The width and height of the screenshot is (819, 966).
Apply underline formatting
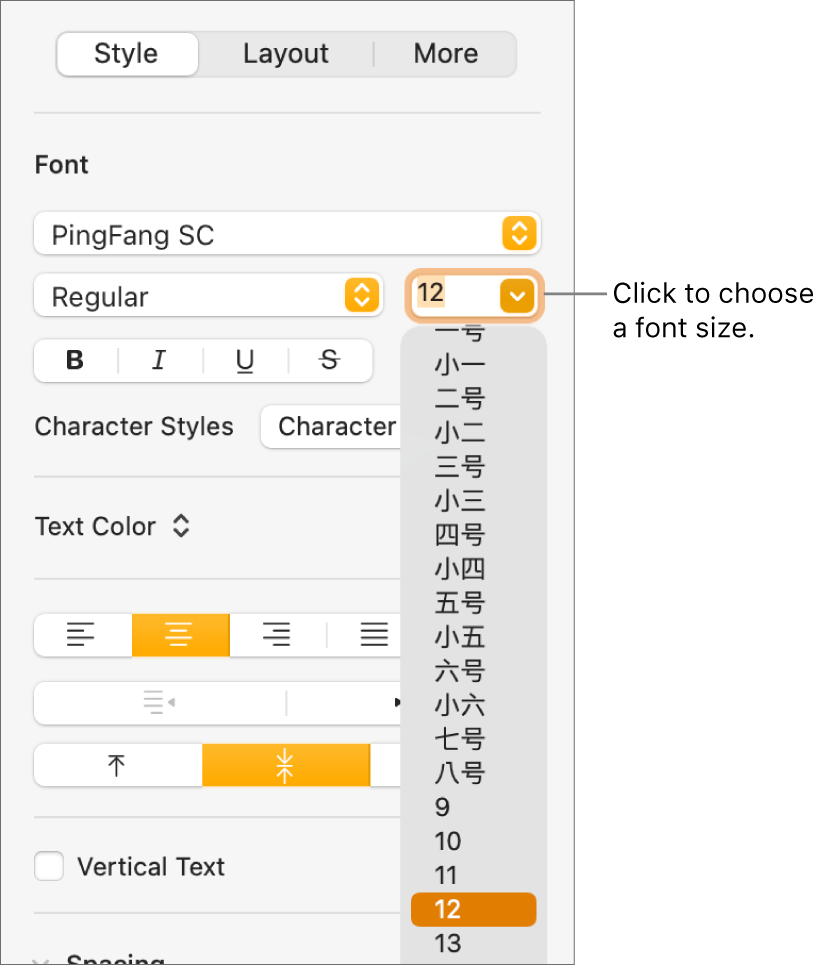(244, 361)
